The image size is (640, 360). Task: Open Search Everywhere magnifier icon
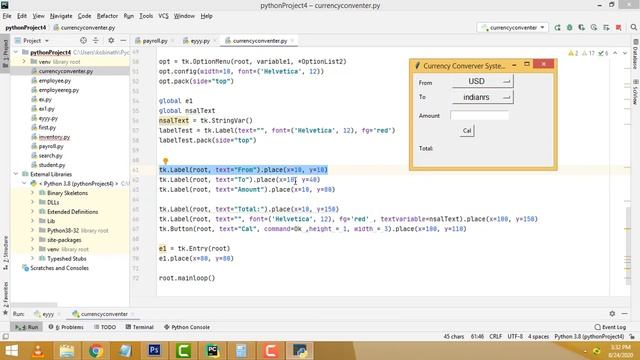click(x=633, y=27)
